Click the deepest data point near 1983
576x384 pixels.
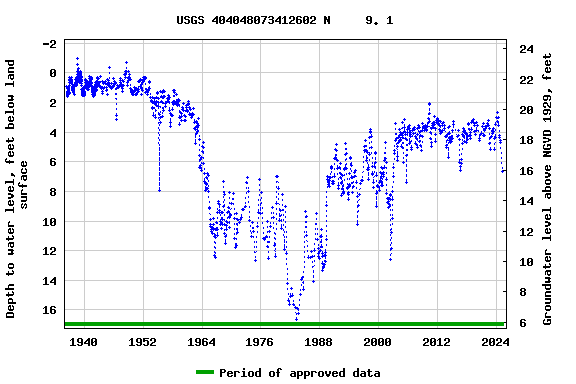[296, 319]
